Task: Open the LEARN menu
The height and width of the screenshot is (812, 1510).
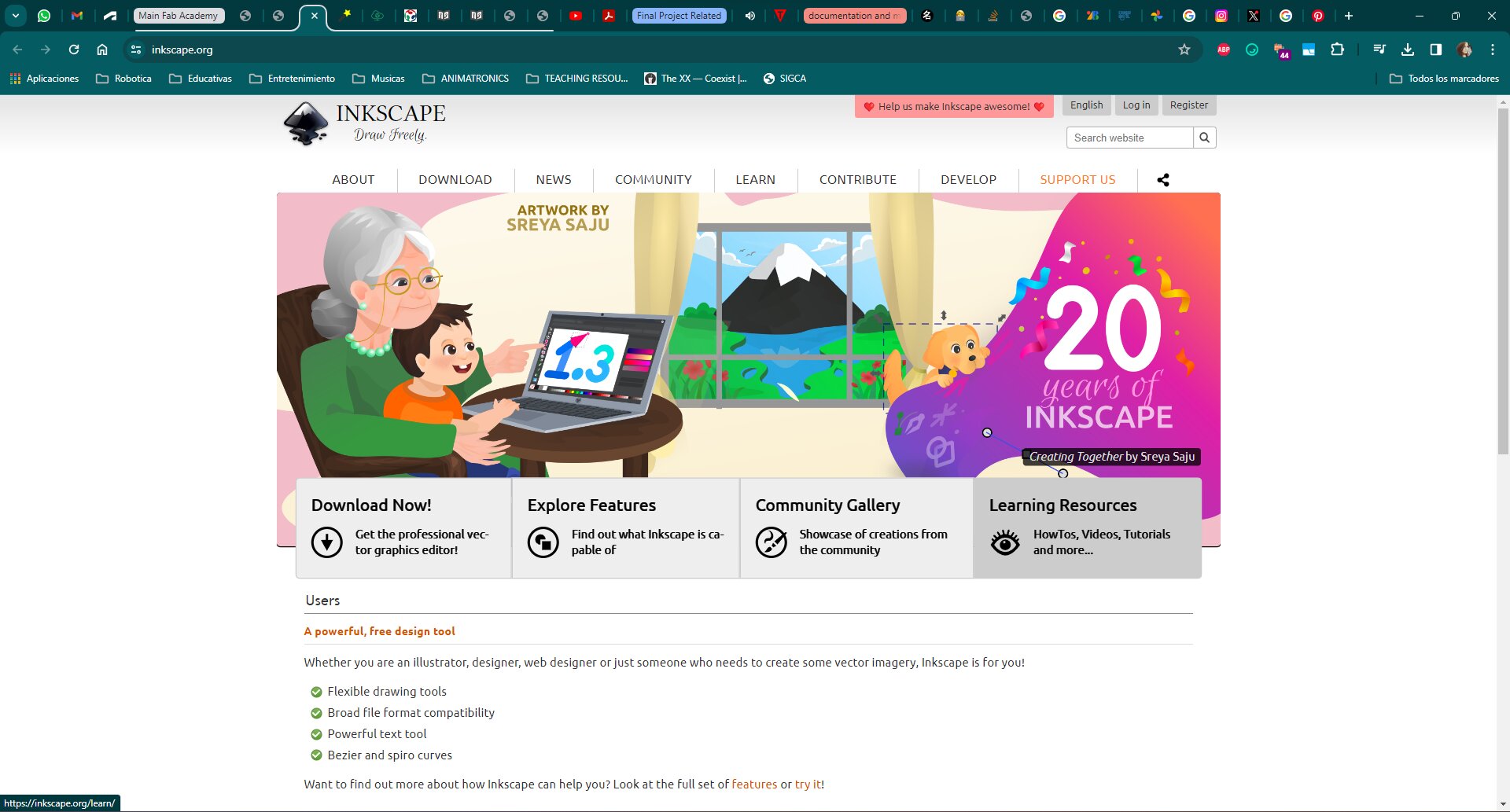Action: [x=756, y=180]
